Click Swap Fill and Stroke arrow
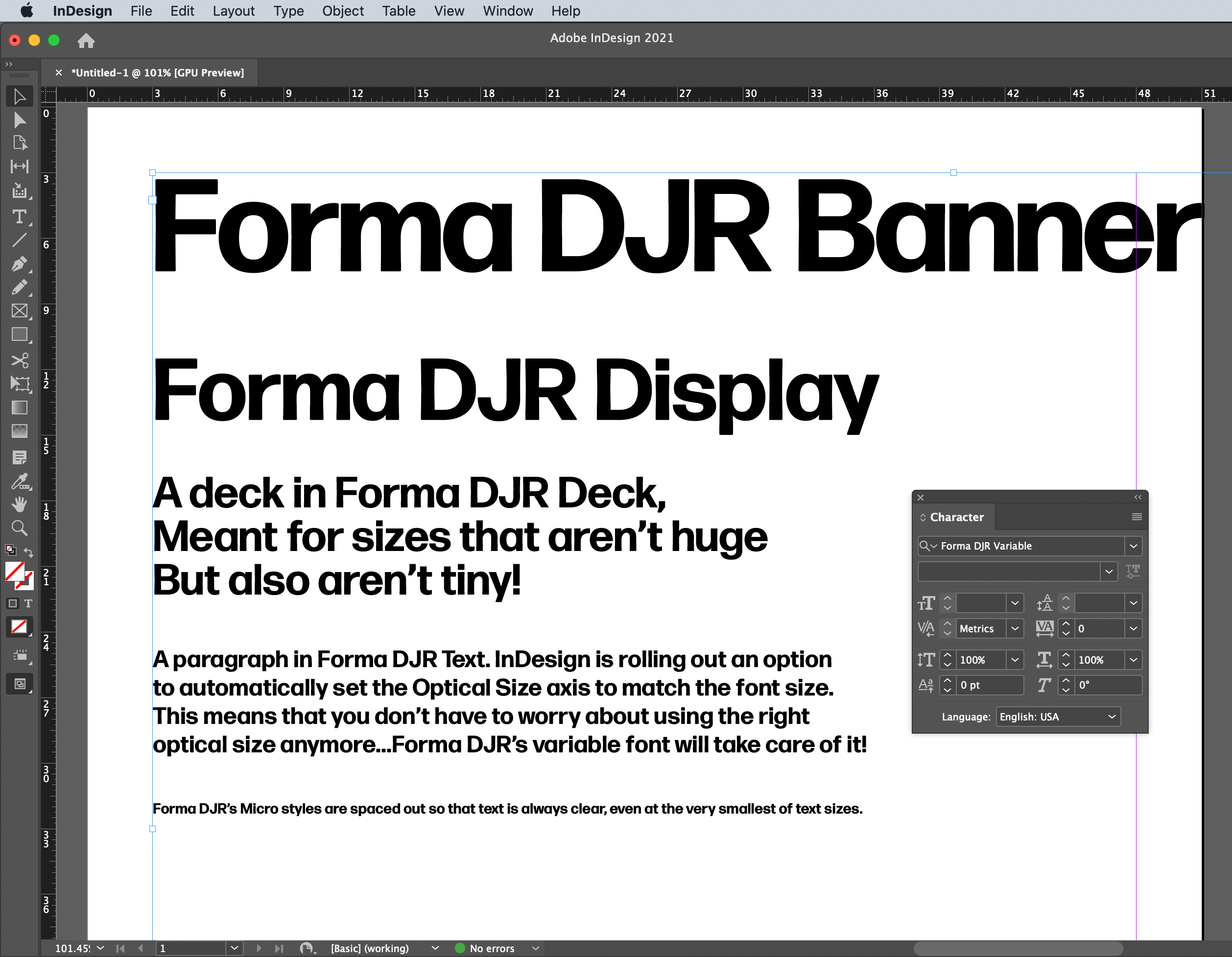 [29, 552]
